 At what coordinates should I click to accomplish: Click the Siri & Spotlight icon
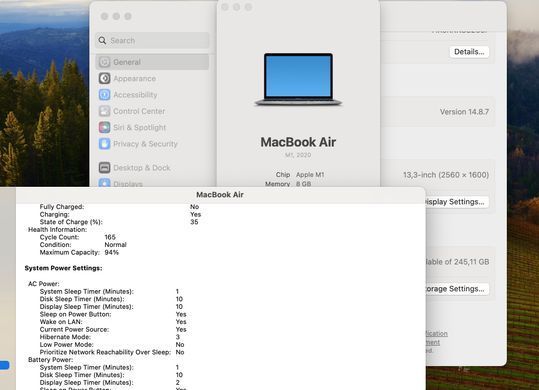[104, 127]
